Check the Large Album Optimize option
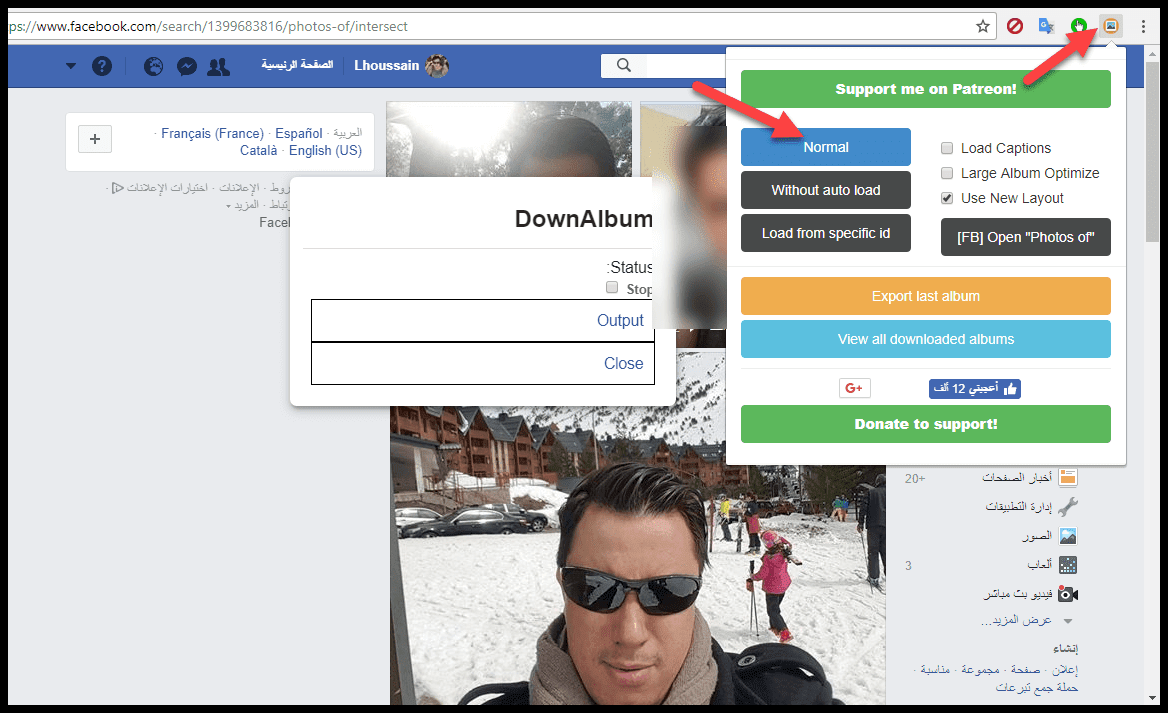The height and width of the screenshot is (713, 1168). click(947, 173)
